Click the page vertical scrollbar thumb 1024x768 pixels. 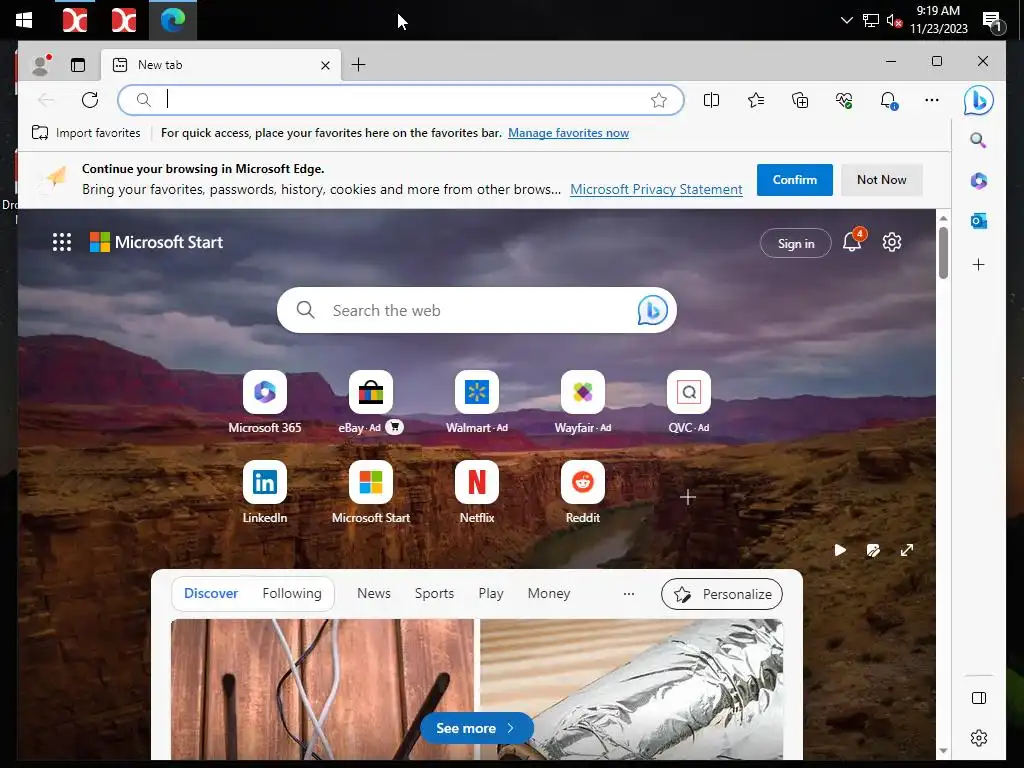(x=943, y=253)
